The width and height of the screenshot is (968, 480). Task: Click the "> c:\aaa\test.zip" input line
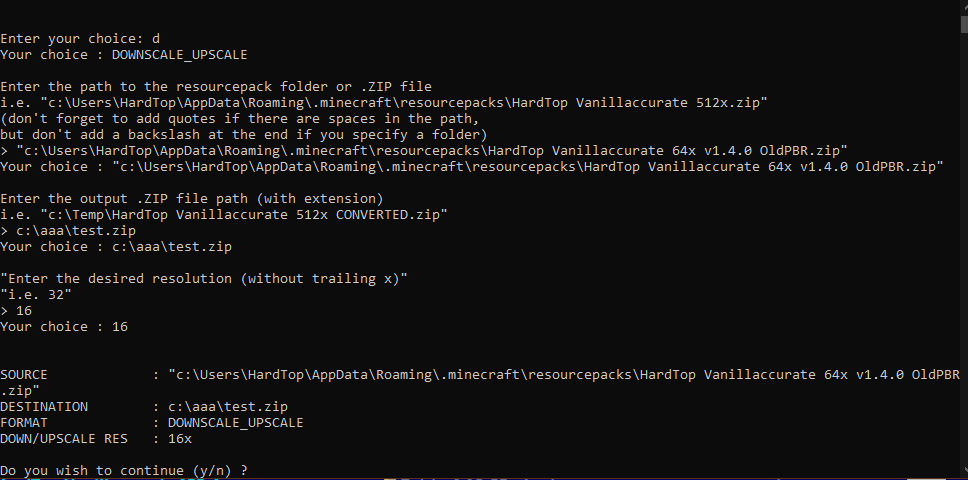pos(68,230)
